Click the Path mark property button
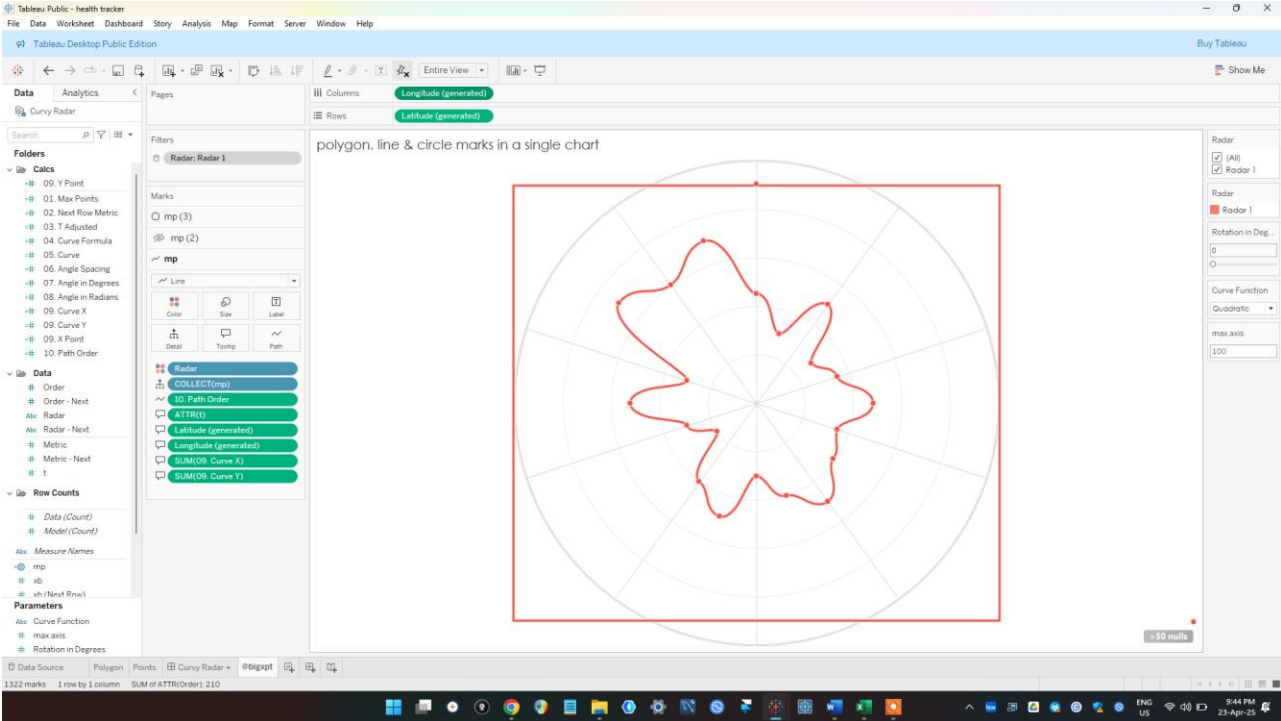 (277, 338)
